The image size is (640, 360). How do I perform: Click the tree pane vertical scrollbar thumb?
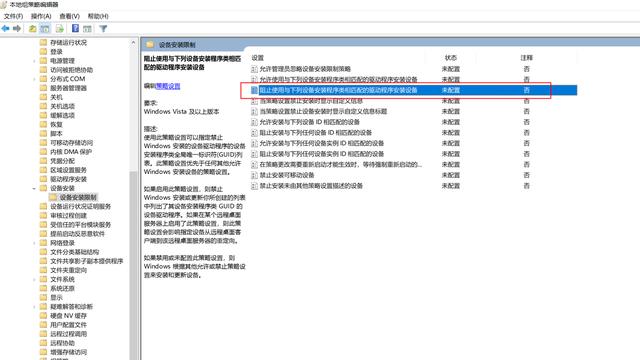coord(133,265)
